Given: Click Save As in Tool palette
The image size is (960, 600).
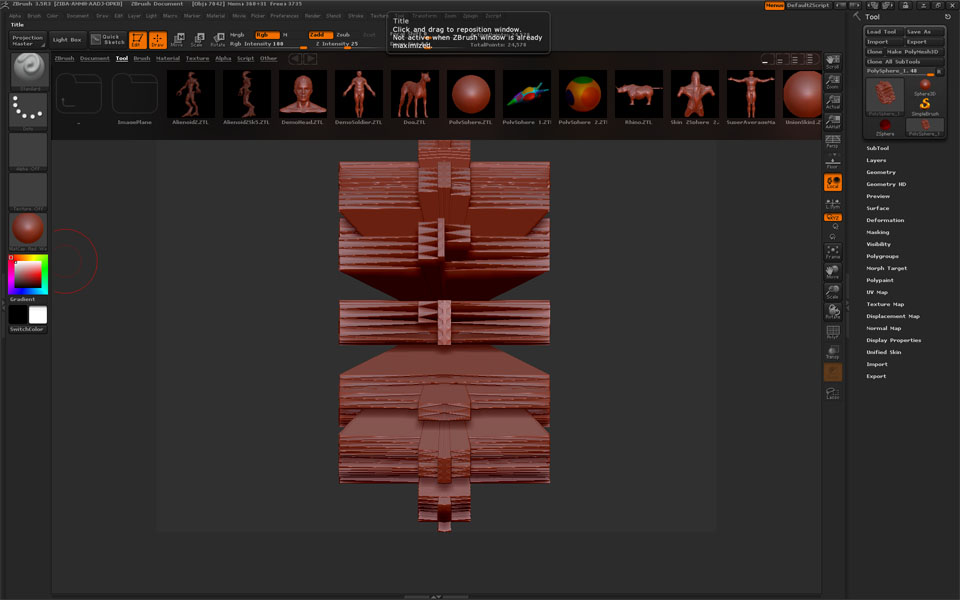Looking at the screenshot, I should point(924,32).
